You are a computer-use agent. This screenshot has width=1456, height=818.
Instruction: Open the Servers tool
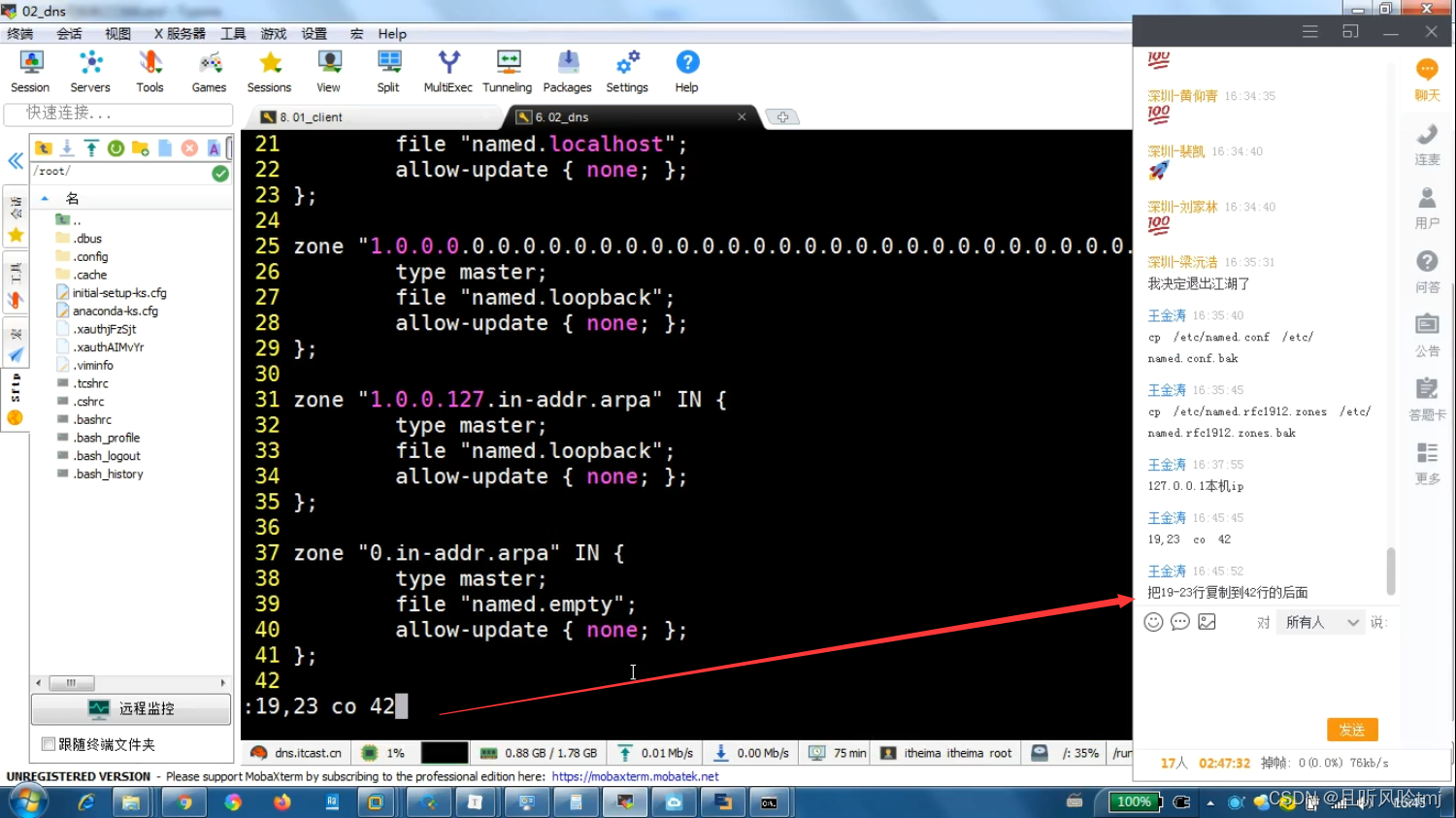pyautogui.click(x=90, y=72)
